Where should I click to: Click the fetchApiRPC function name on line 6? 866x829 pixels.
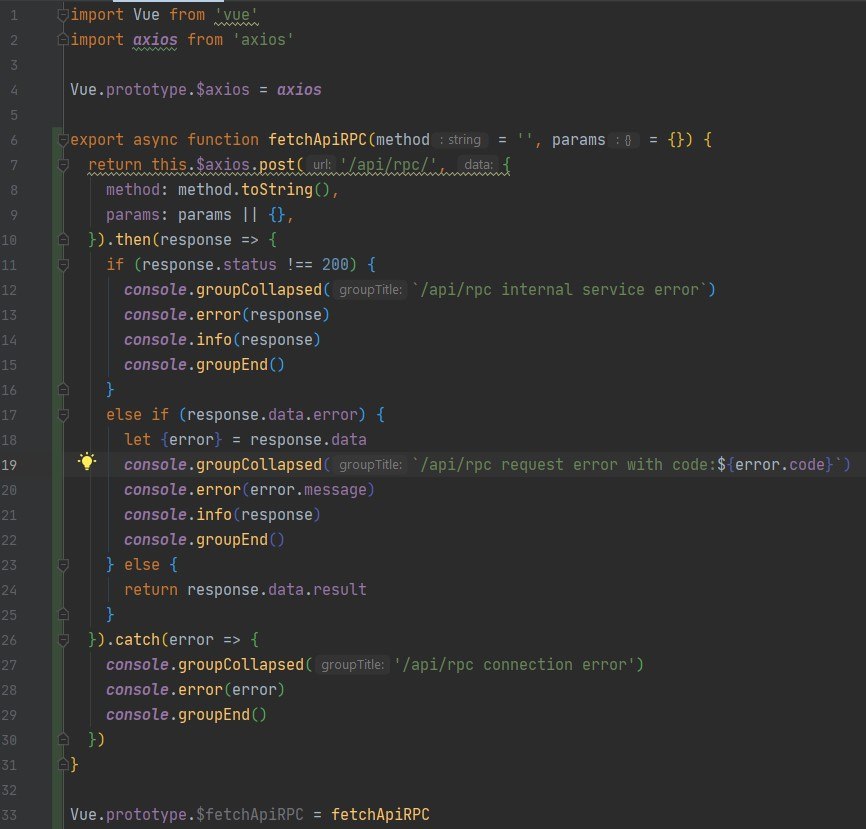pos(318,140)
